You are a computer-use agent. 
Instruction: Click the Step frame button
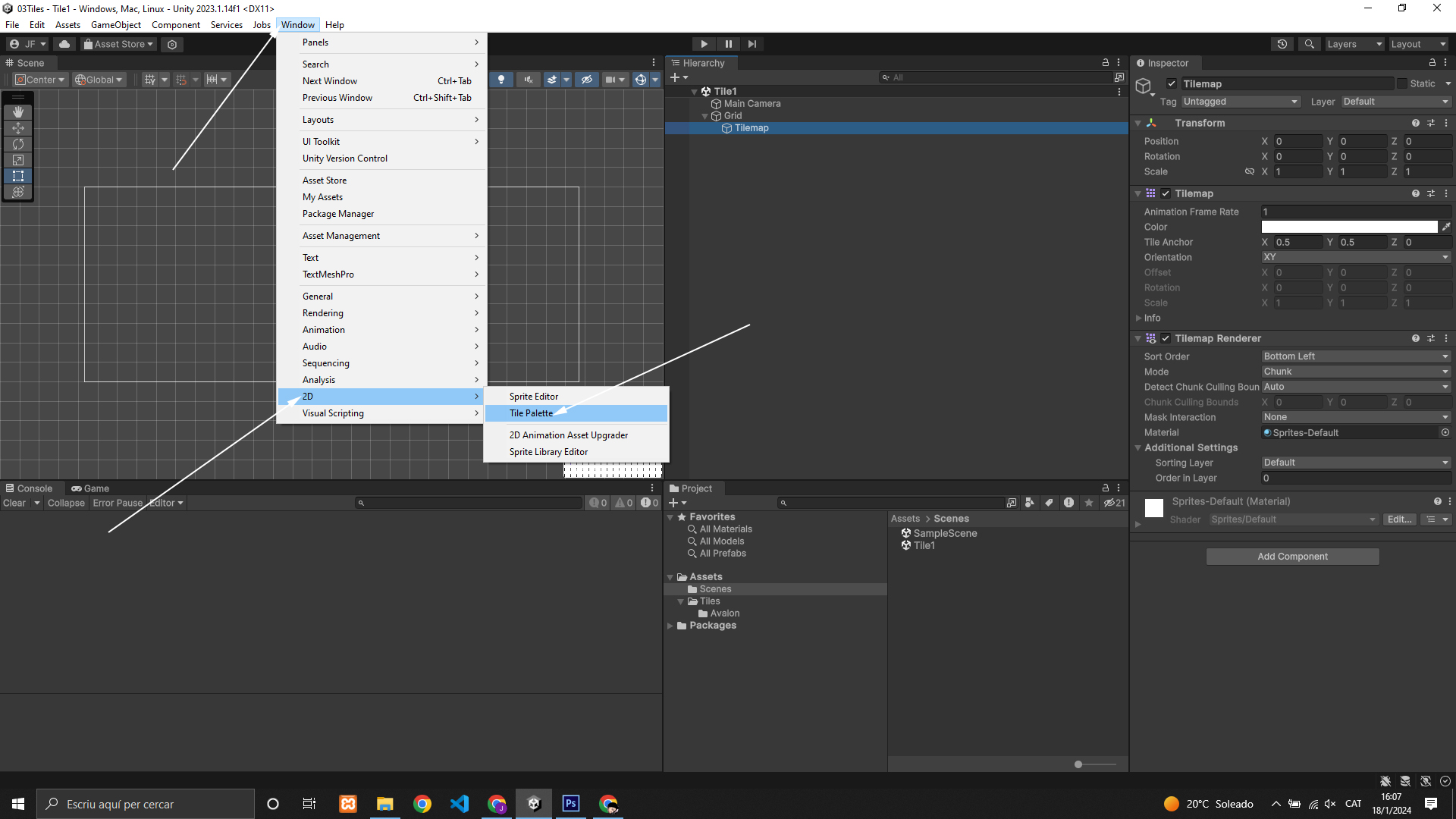[x=752, y=44]
